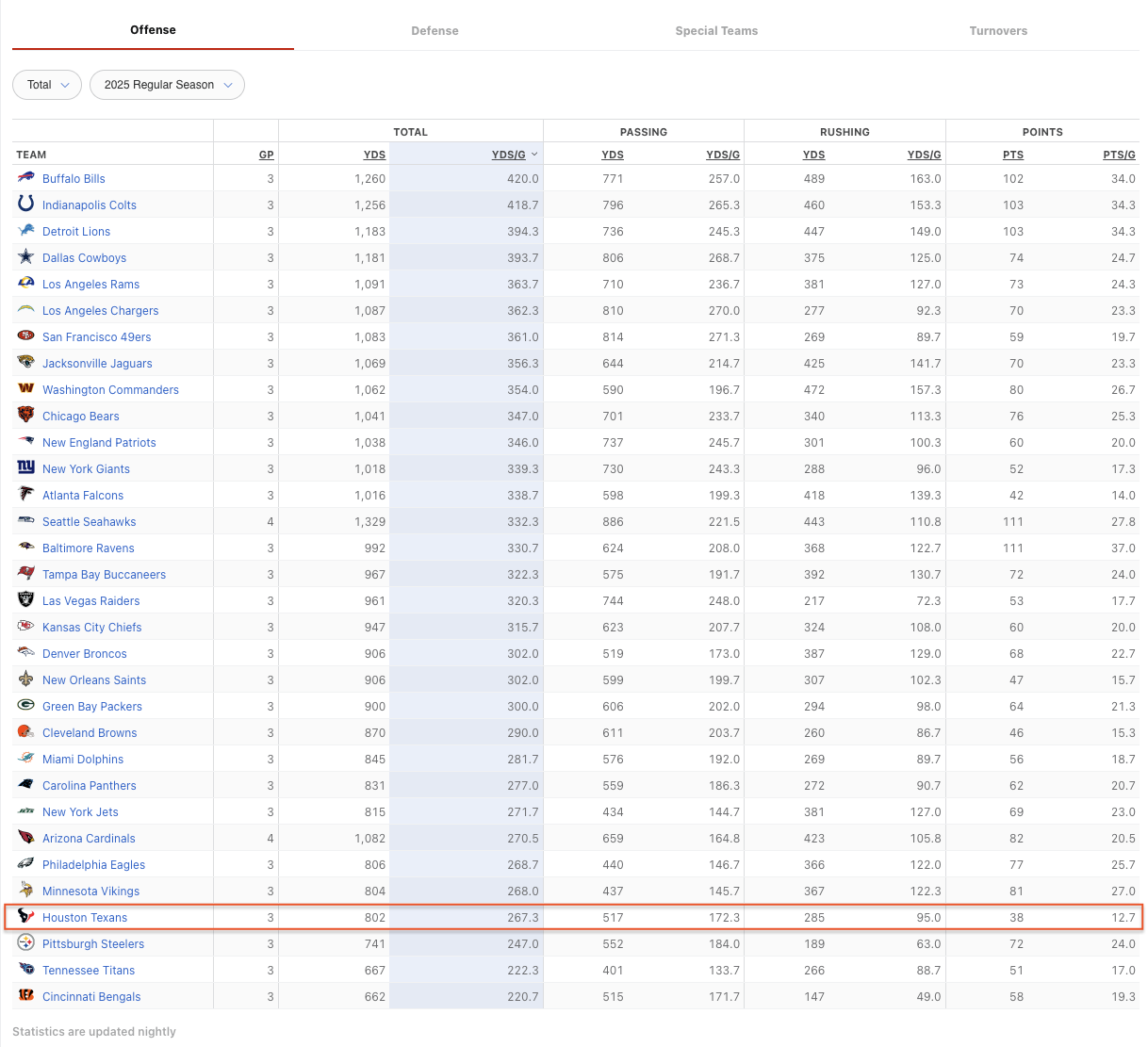The width and height of the screenshot is (1148, 1047).
Task: Click the Minnesota Vikings logo
Action: point(26,891)
